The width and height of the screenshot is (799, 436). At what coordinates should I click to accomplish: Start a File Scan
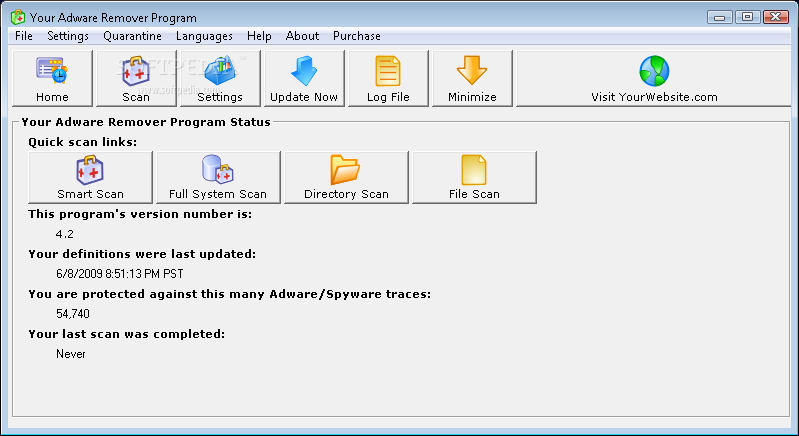tap(474, 177)
